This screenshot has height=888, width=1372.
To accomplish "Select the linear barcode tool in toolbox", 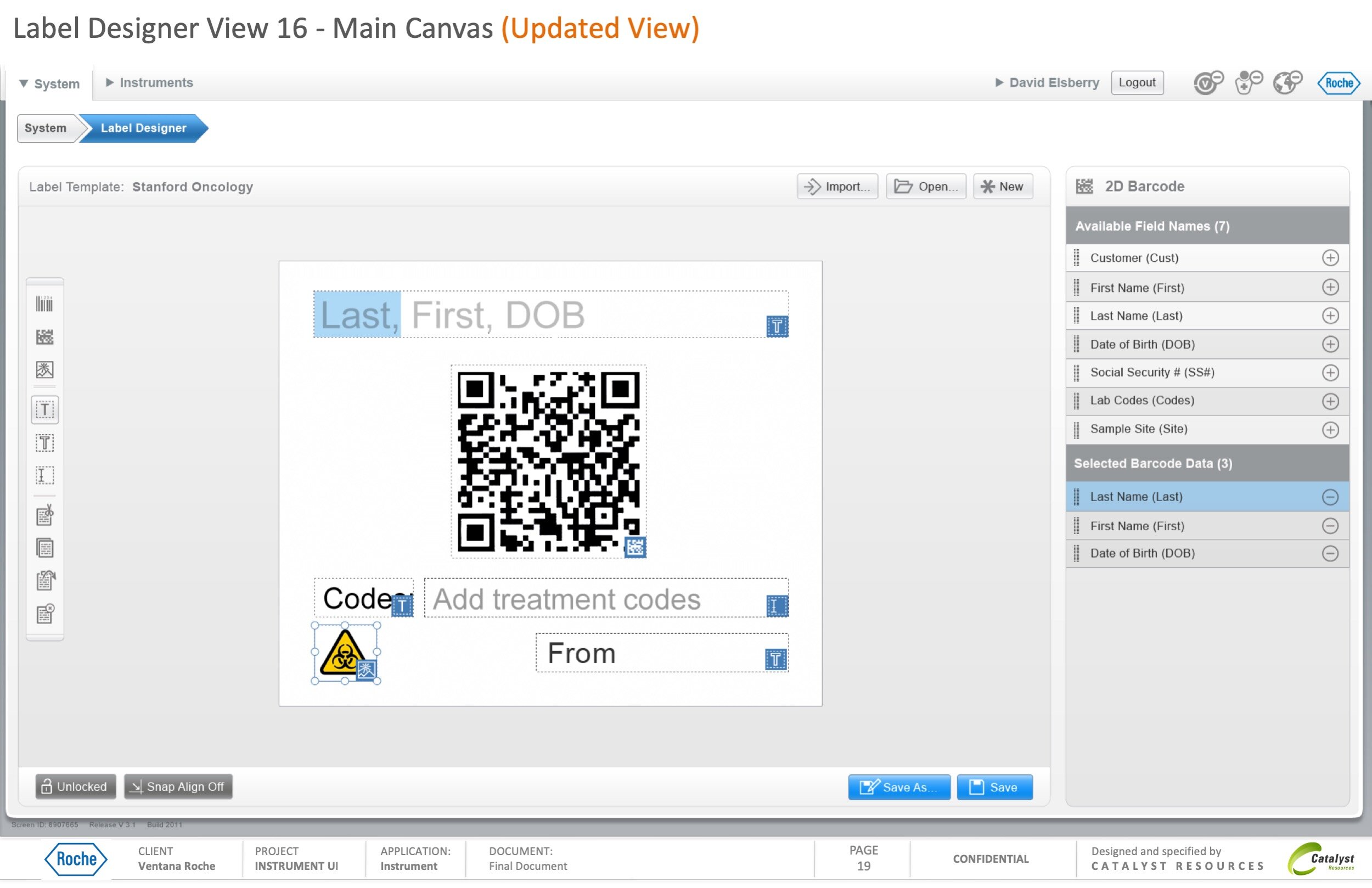I will [44, 304].
